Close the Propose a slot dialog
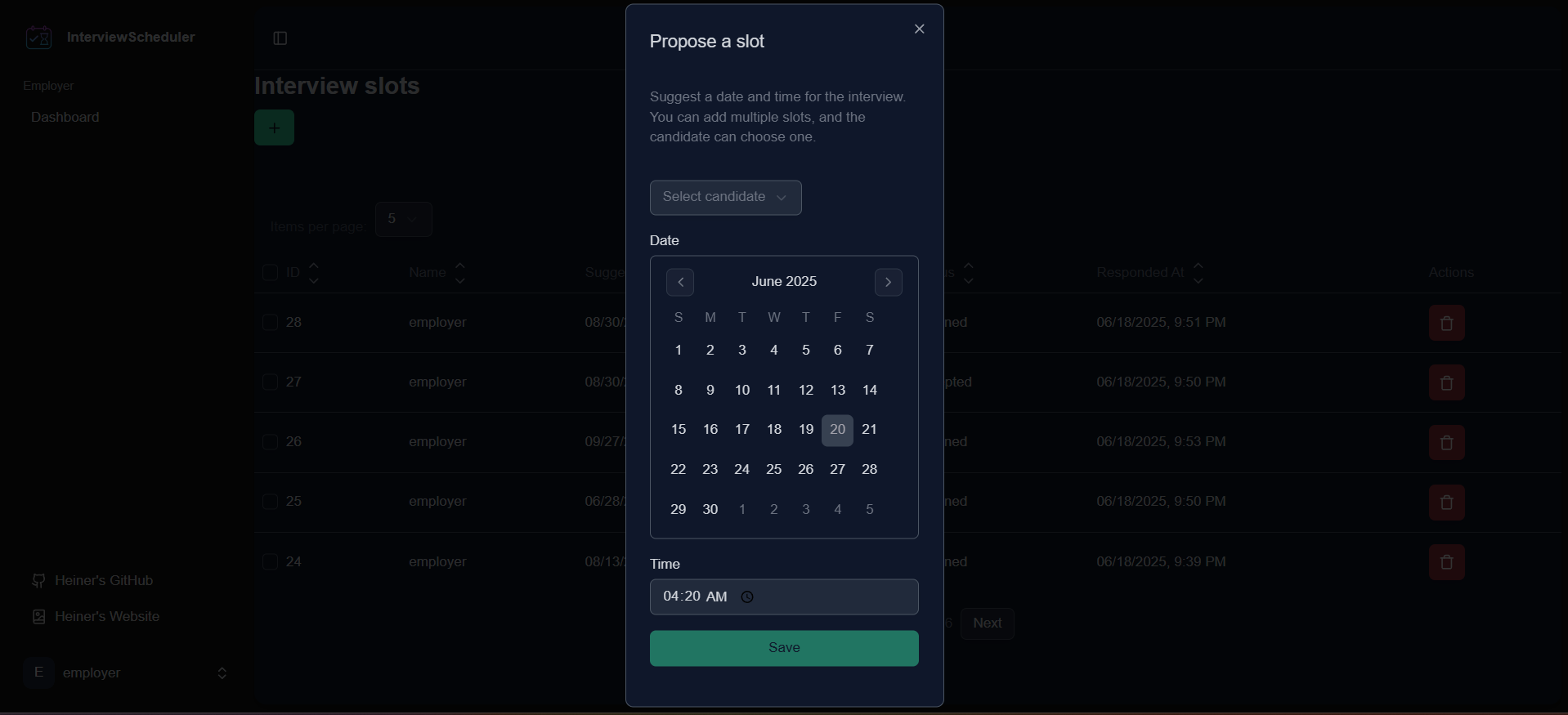Viewport: 1568px width, 715px height. pyautogui.click(x=920, y=29)
